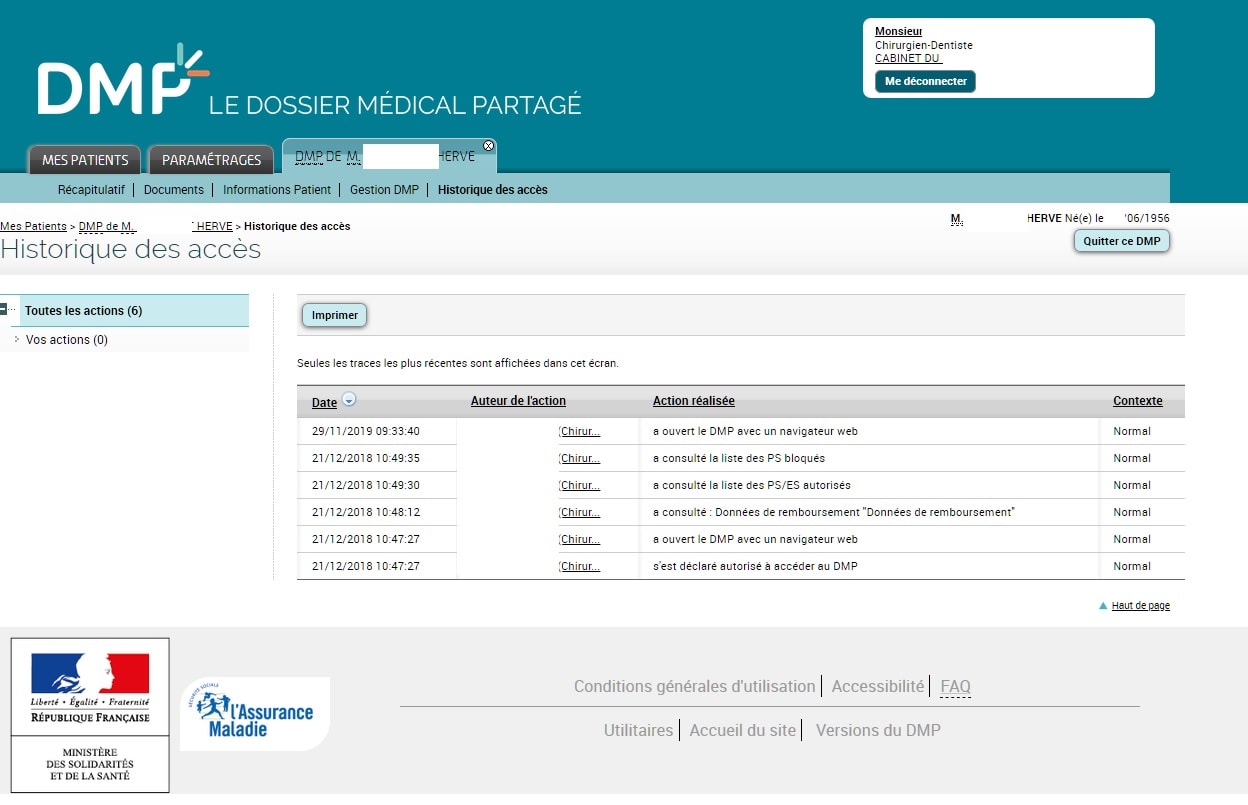
Task: Open the FAQ footer link
Action: pyautogui.click(x=955, y=687)
